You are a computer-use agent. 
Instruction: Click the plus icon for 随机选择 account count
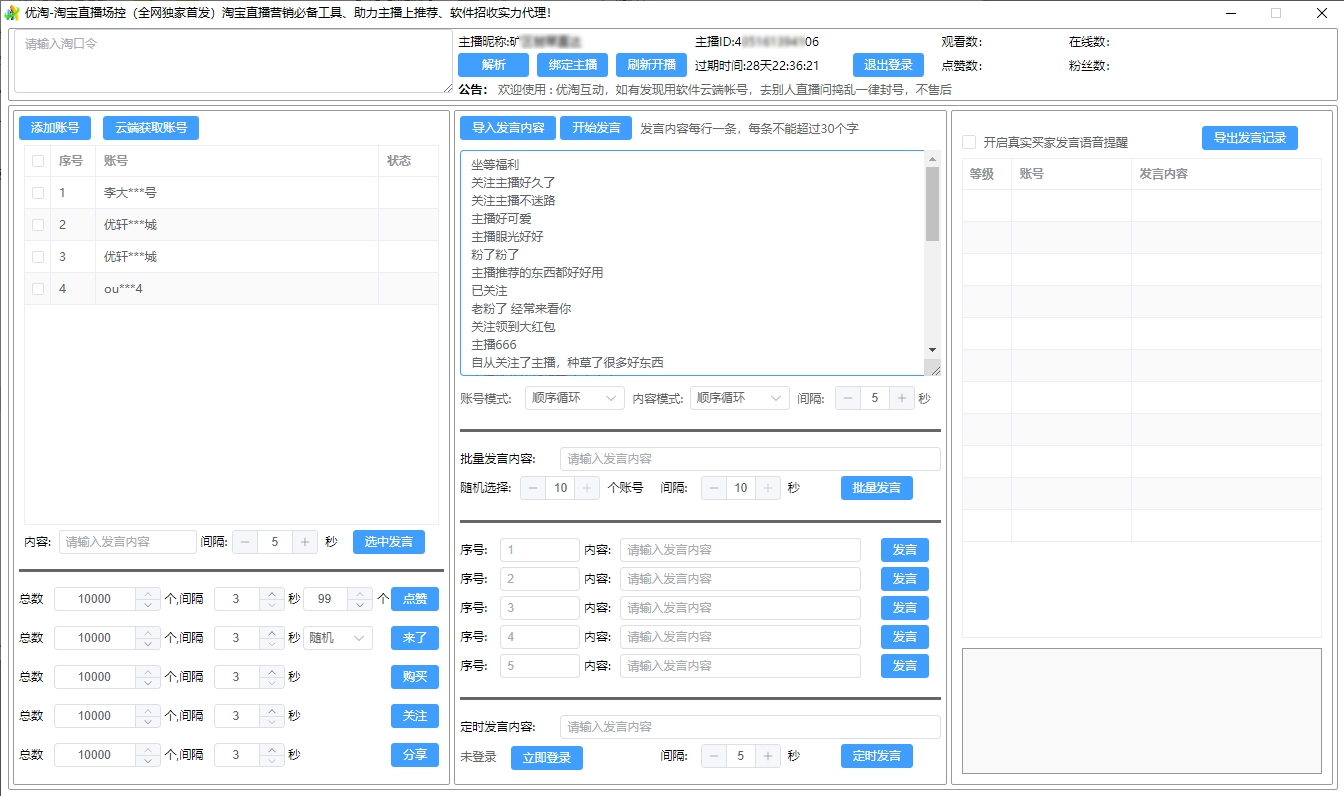(588, 488)
